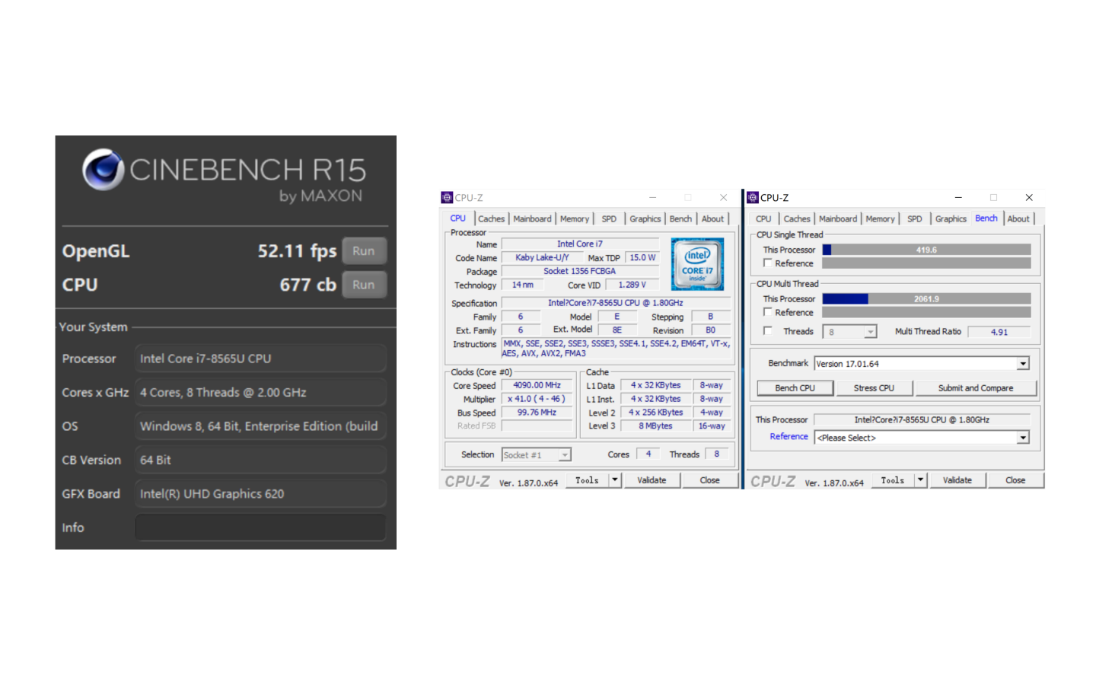Open the Reference processor 'Please Select' dropdown

(x=921, y=438)
